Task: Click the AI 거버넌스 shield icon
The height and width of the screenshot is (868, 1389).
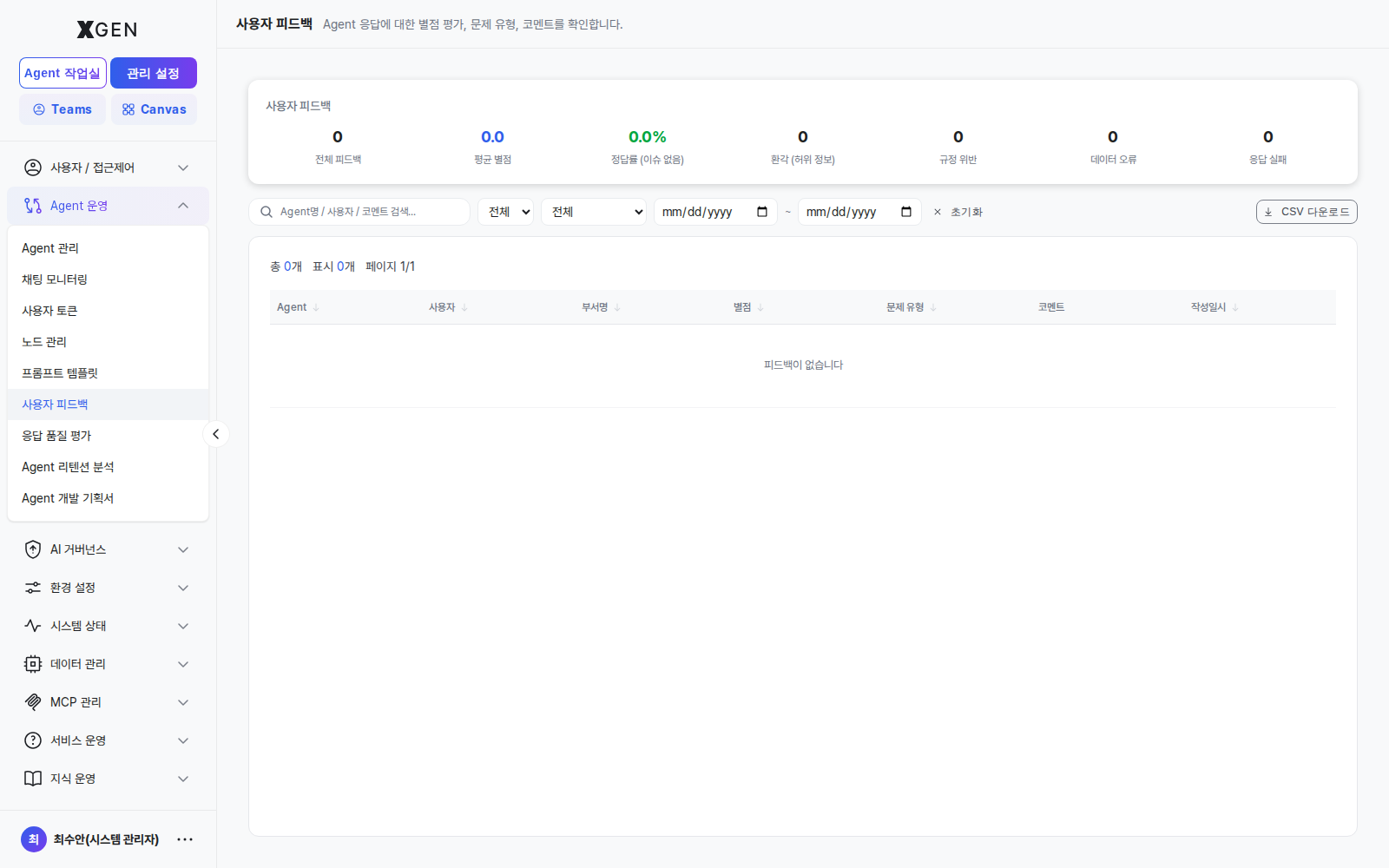Action: point(33,549)
